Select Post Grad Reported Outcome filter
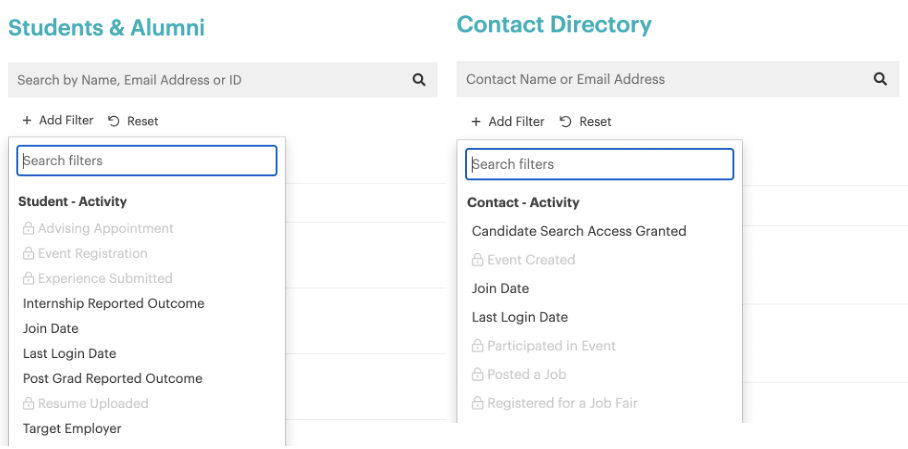908x449 pixels. [x=112, y=378]
